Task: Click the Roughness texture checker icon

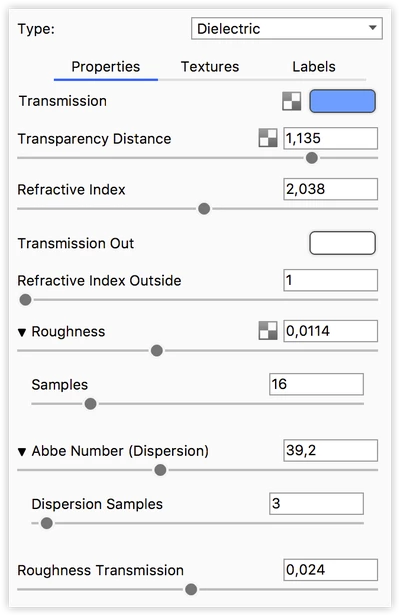Action: 268,330
